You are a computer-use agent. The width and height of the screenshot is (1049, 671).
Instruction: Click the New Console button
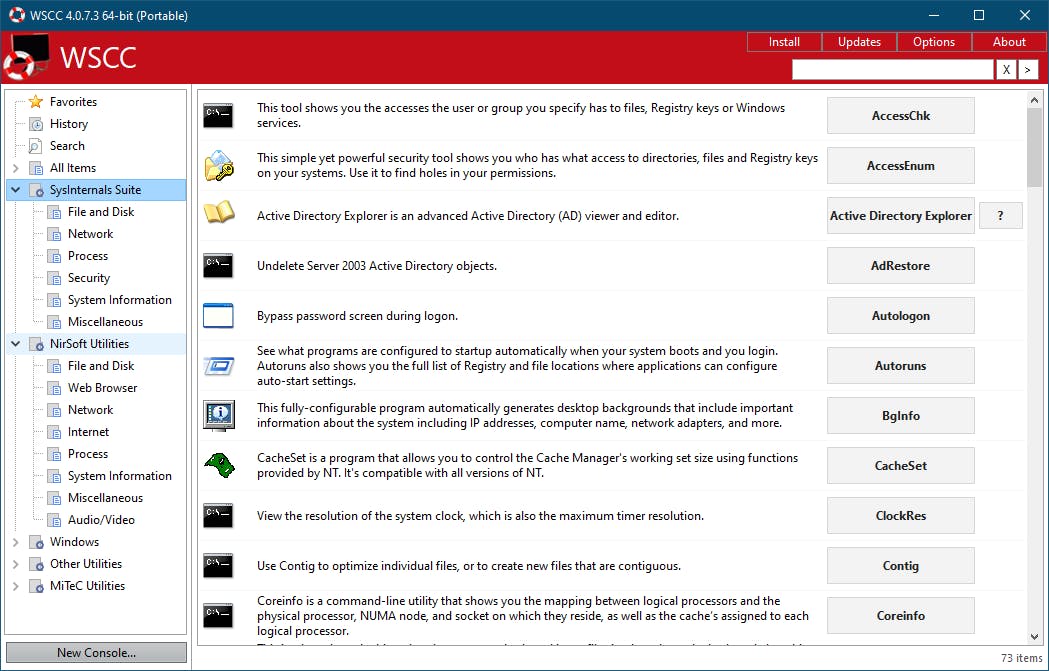coord(96,653)
